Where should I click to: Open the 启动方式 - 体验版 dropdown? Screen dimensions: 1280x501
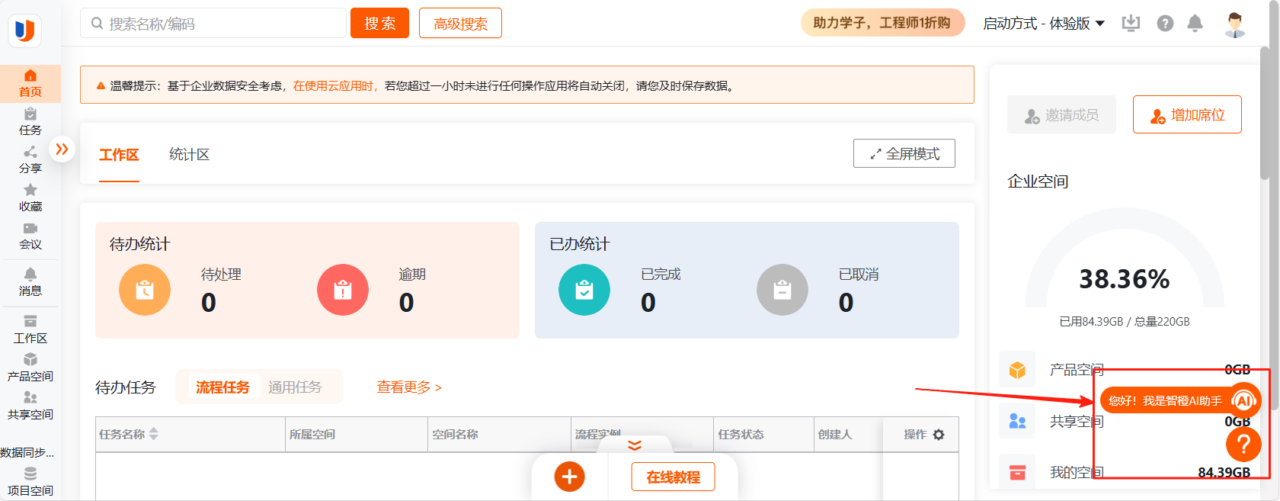coord(1043,23)
